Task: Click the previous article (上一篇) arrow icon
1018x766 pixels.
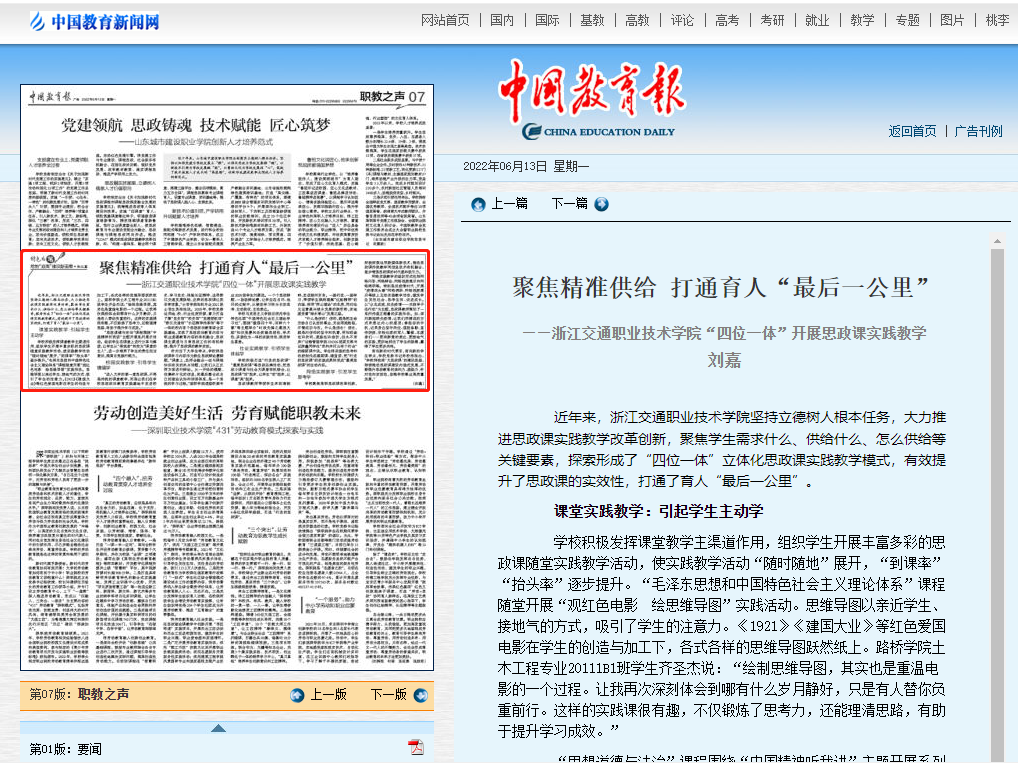Action: click(x=478, y=204)
